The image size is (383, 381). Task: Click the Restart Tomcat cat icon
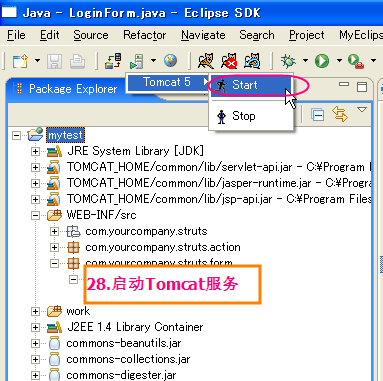[x=252, y=61]
